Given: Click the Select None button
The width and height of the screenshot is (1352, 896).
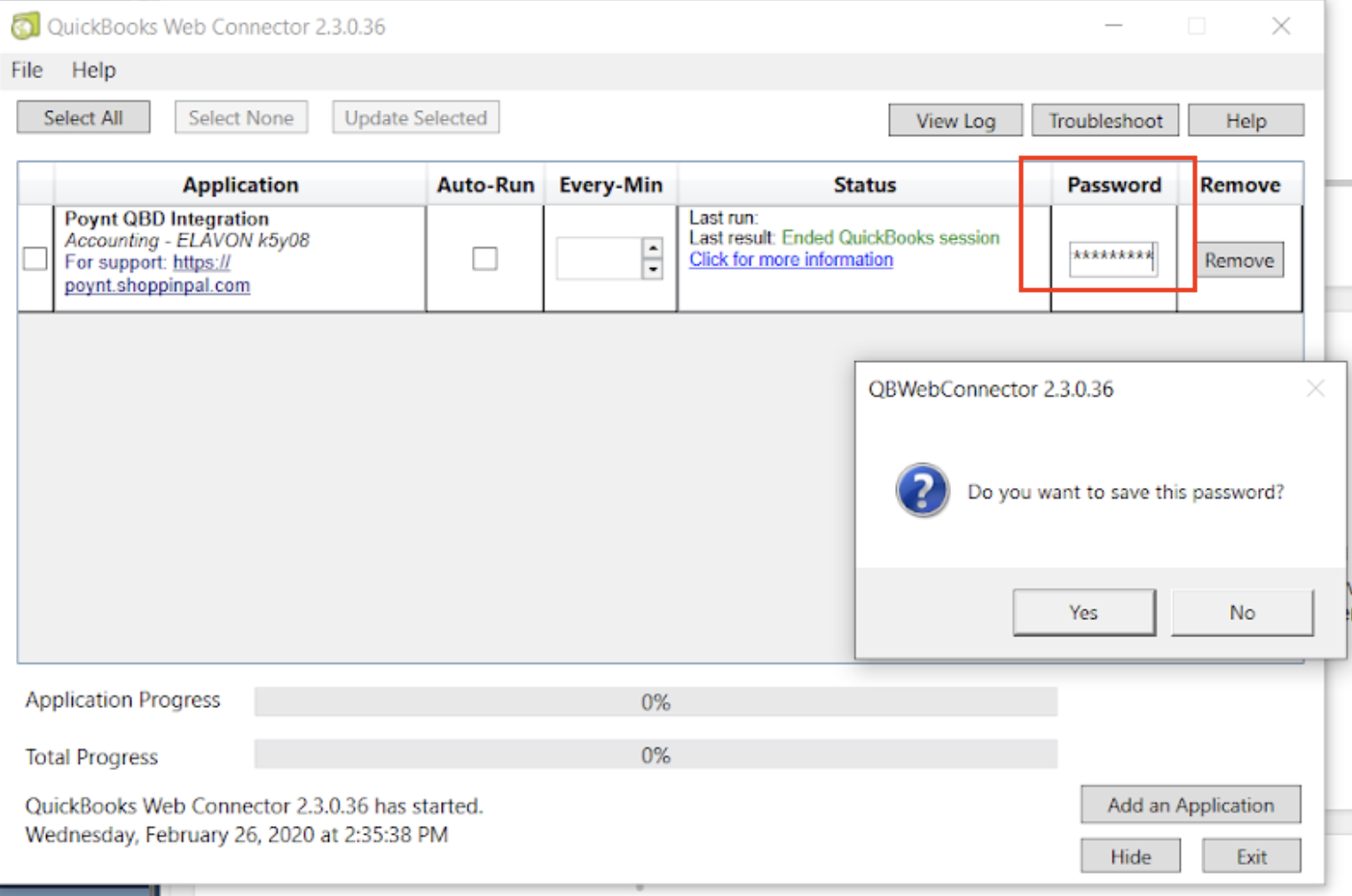Looking at the screenshot, I should pyautogui.click(x=241, y=117).
